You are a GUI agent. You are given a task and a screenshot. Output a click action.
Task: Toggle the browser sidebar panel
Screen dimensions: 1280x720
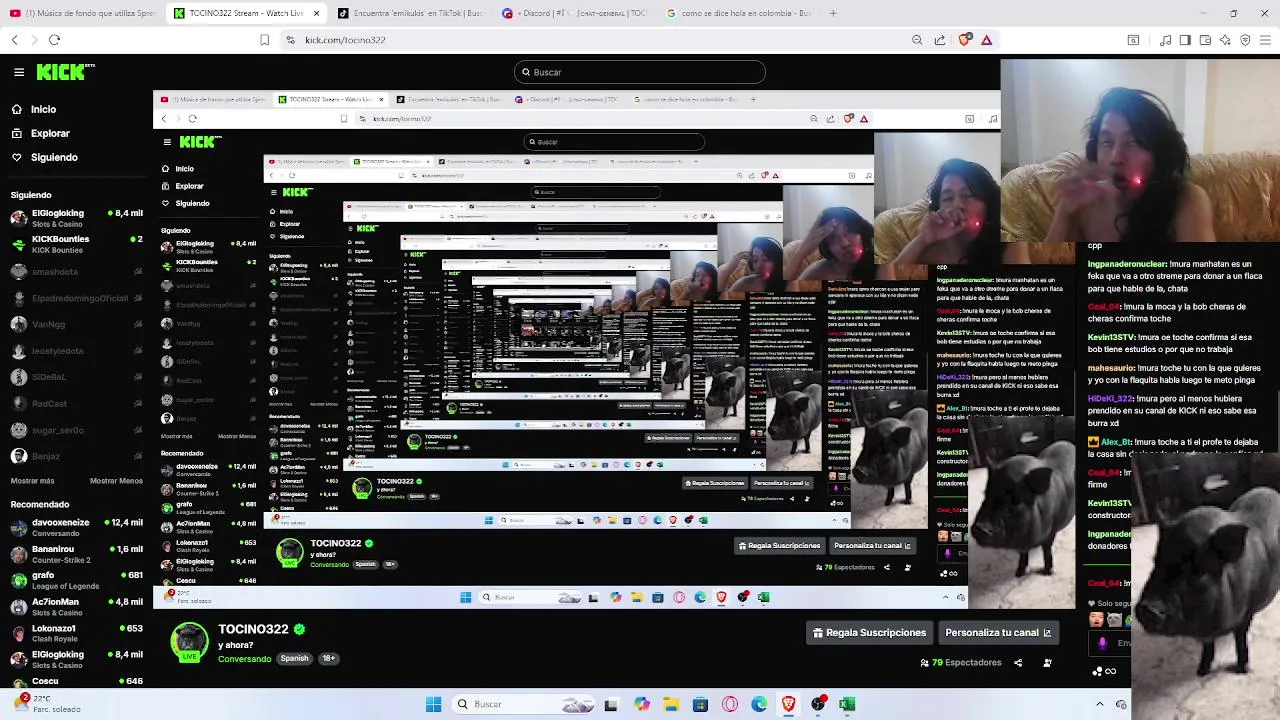click(1185, 40)
